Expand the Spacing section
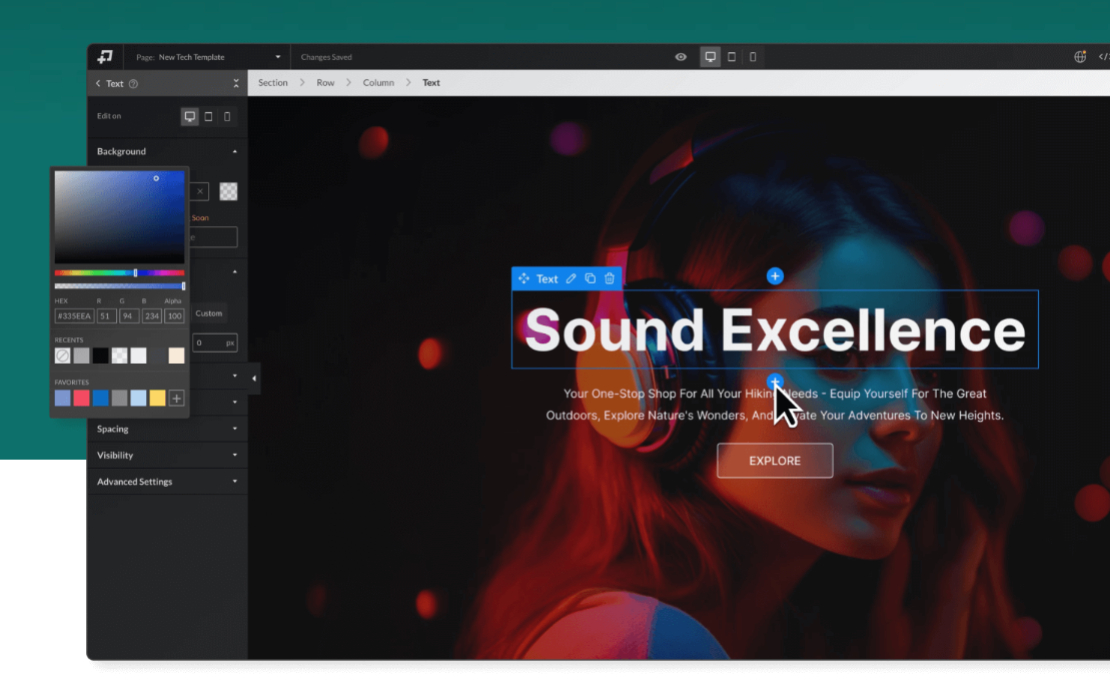Image resolution: width=1110 pixels, height=695 pixels. [x=167, y=429]
